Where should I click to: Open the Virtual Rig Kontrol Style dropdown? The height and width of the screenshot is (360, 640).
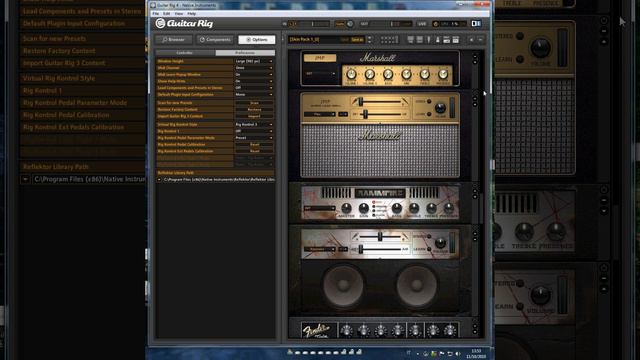pos(254,124)
